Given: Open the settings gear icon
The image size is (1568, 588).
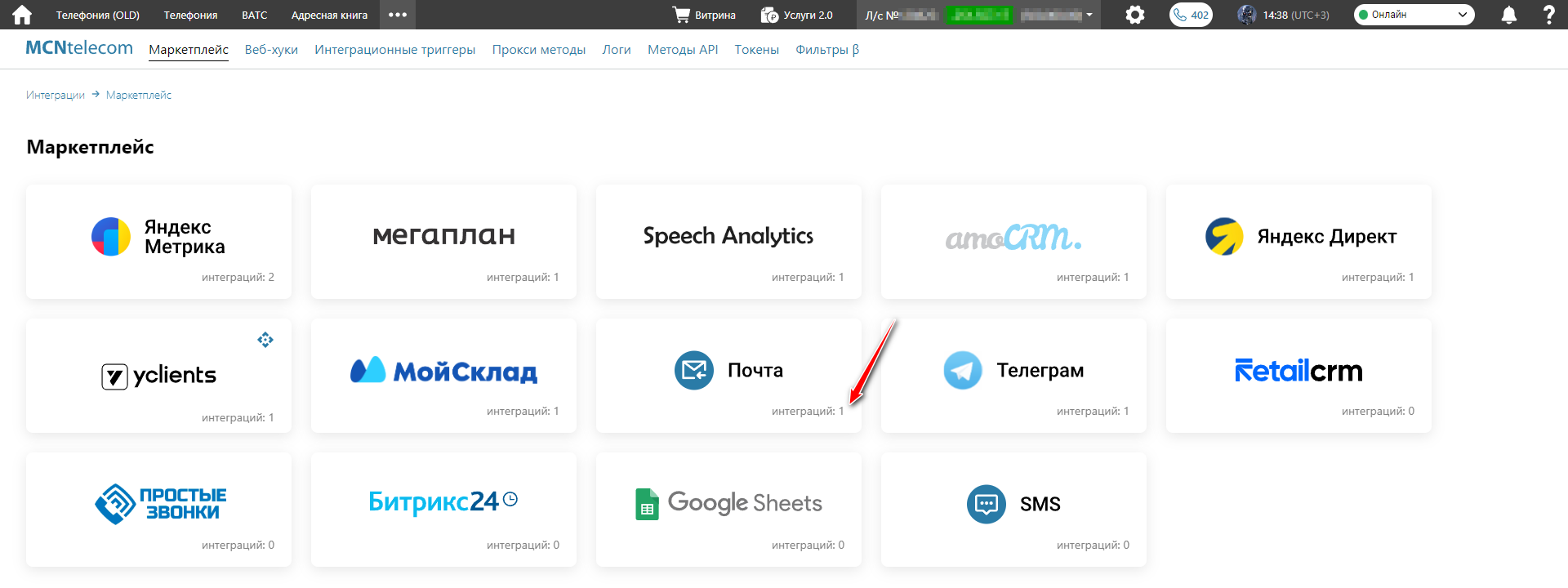Looking at the screenshot, I should (x=1135, y=15).
